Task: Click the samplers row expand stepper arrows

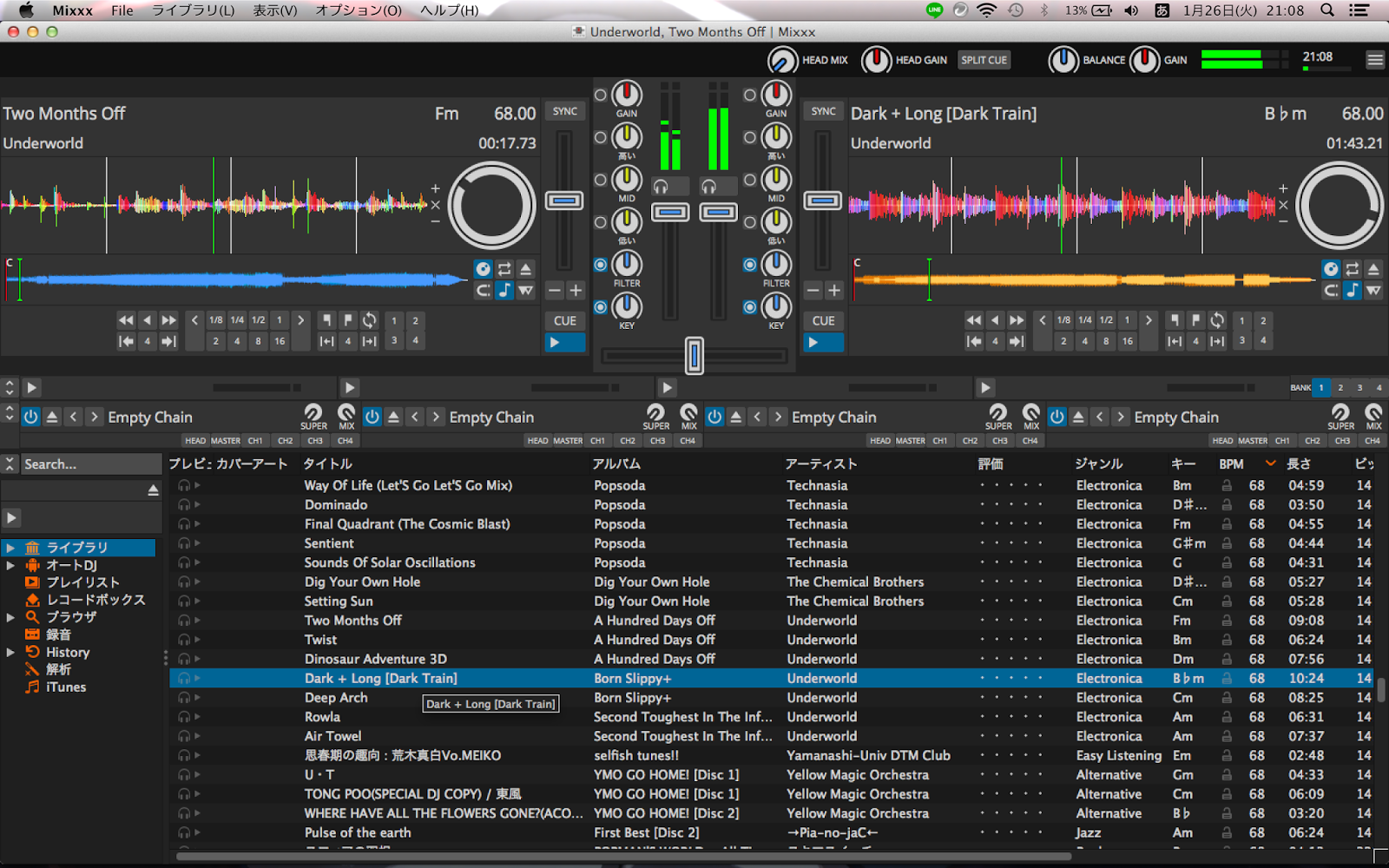Action: point(10,387)
